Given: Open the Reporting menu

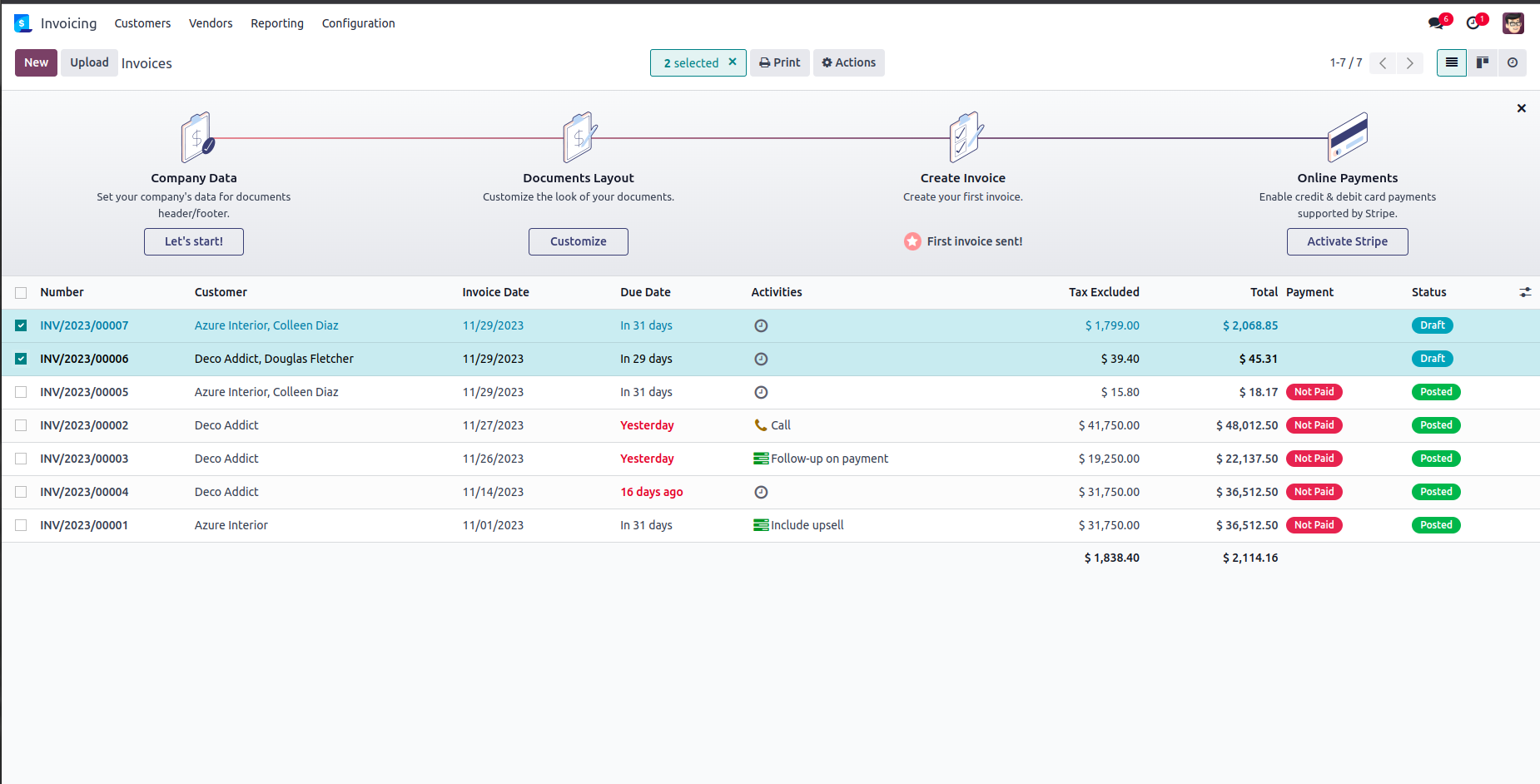Looking at the screenshot, I should click(276, 23).
